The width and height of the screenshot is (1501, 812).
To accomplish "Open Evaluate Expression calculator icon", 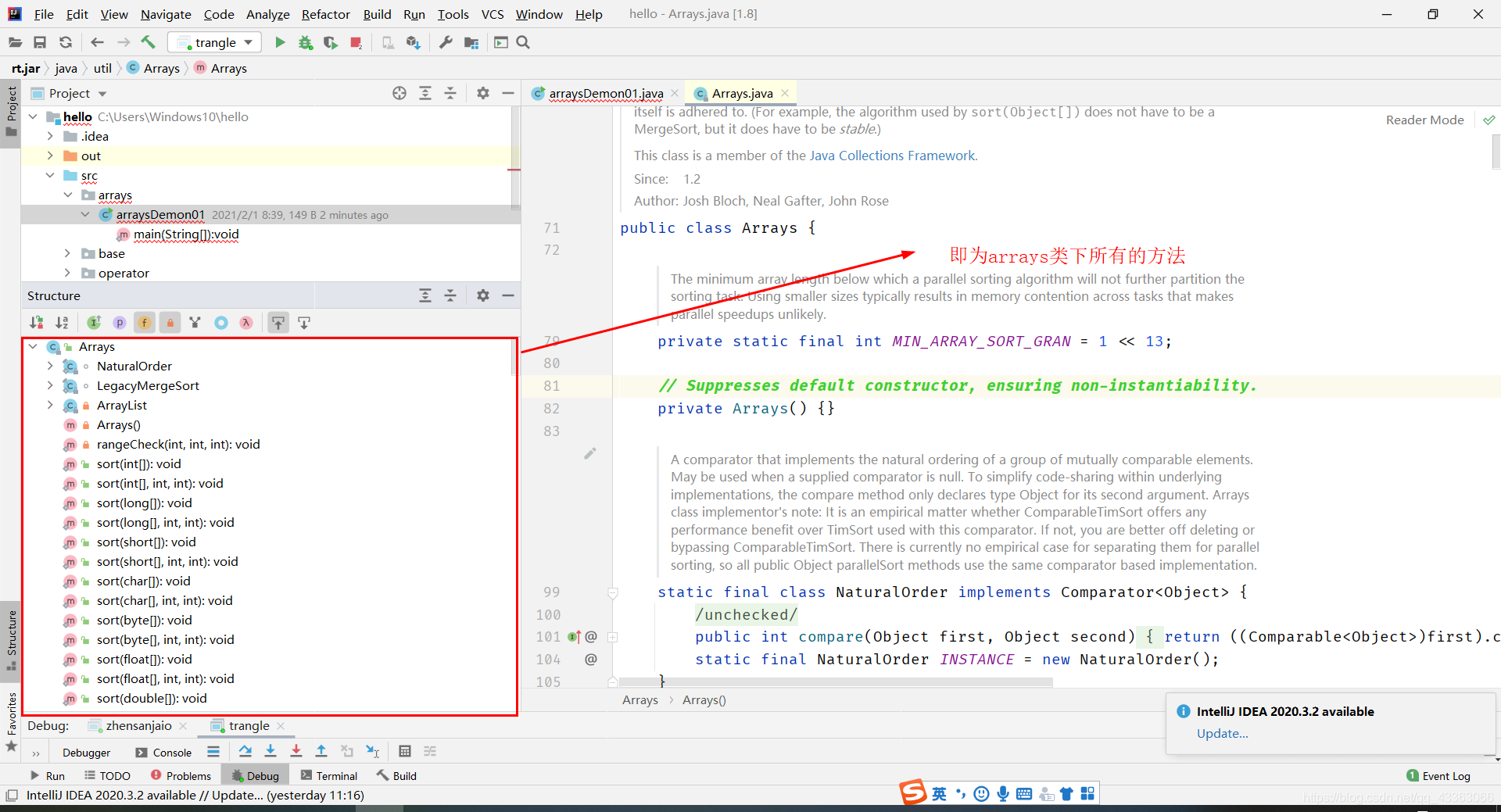I will pos(405,751).
